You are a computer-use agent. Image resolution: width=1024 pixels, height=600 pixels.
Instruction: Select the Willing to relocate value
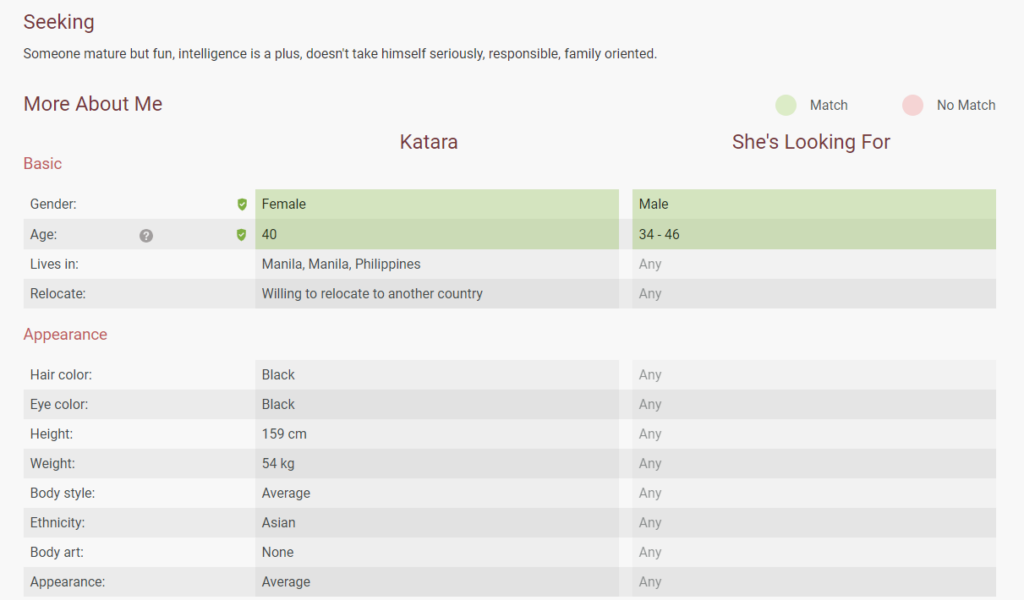click(372, 294)
